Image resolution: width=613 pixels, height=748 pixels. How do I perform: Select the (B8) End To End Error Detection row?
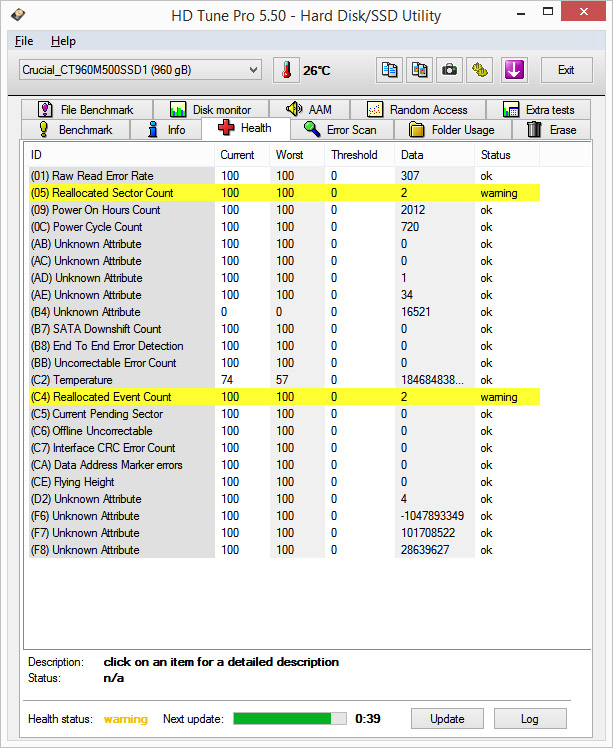284,346
